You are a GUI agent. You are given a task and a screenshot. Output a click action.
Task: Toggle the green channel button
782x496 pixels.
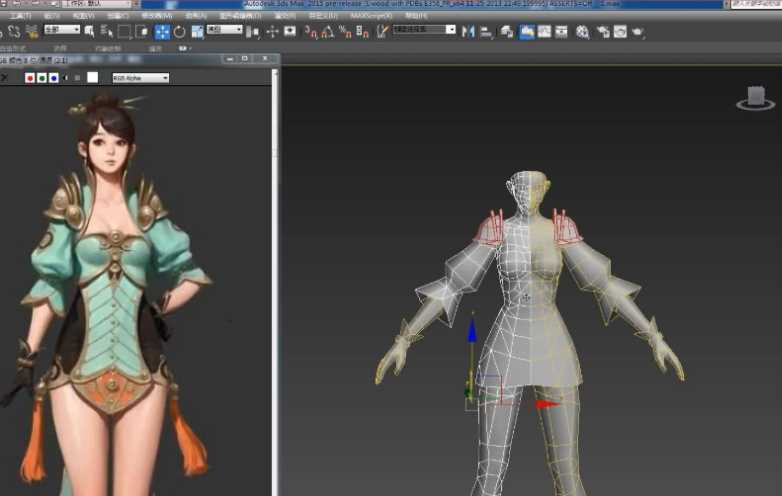tap(41, 77)
